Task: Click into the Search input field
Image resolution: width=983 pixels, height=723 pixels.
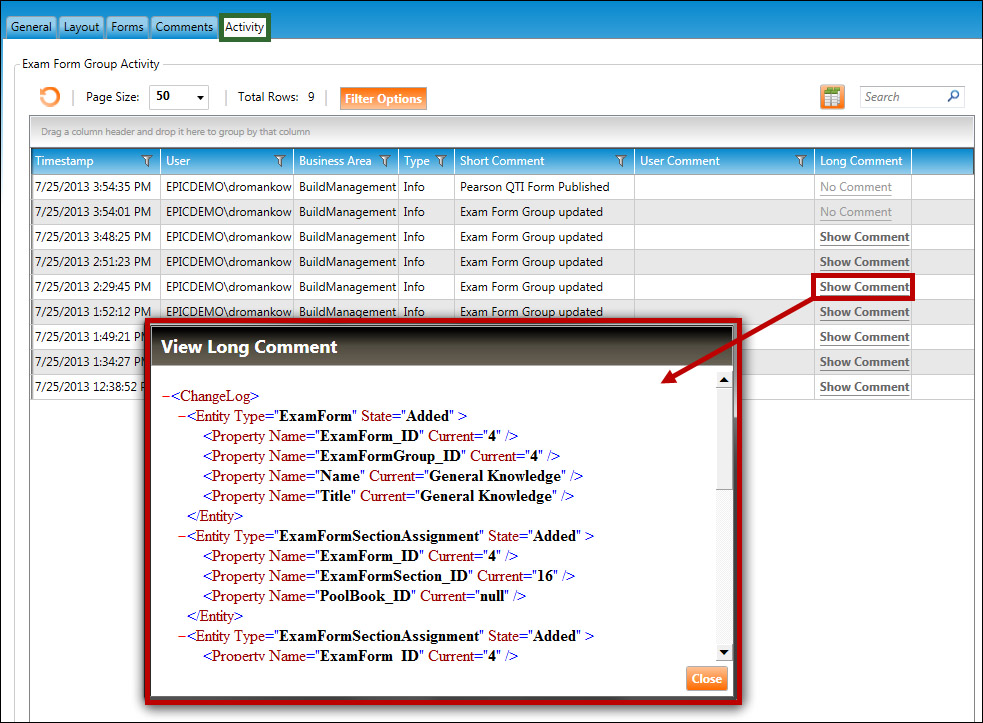Action: 902,97
